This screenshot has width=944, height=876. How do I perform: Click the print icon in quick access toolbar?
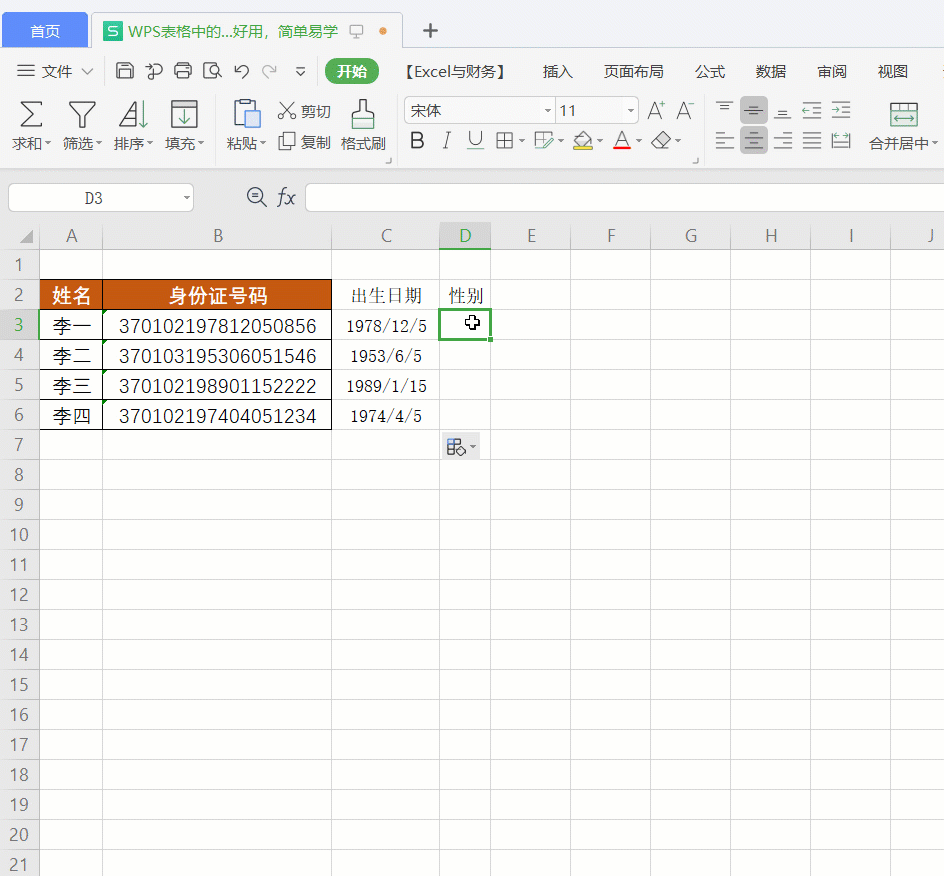point(183,71)
